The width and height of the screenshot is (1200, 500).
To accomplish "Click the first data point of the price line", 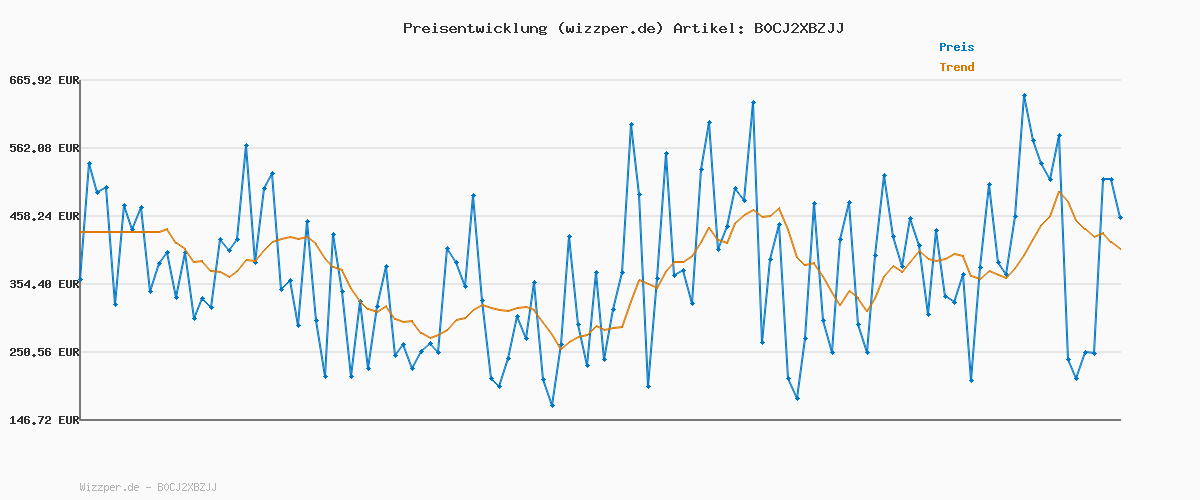I will coord(80,279).
